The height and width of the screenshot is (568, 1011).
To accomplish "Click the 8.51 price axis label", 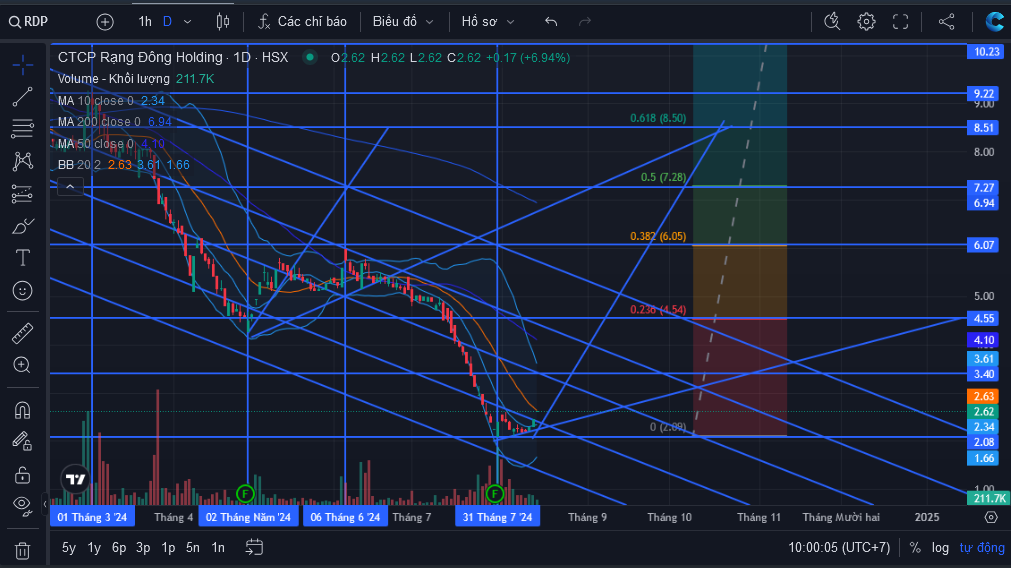I will coord(984,128).
